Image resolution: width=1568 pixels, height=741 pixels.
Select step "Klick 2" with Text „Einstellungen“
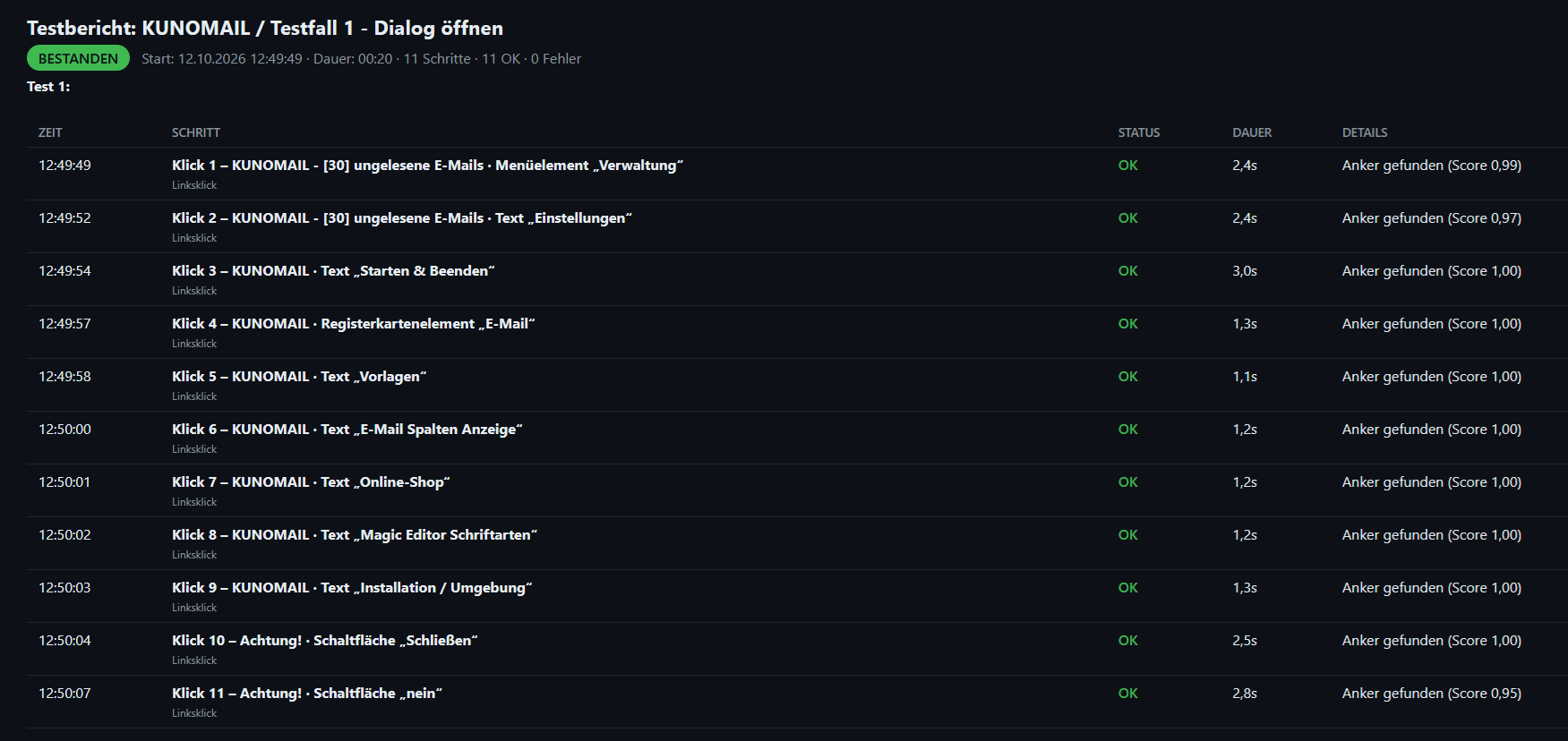point(402,218)
